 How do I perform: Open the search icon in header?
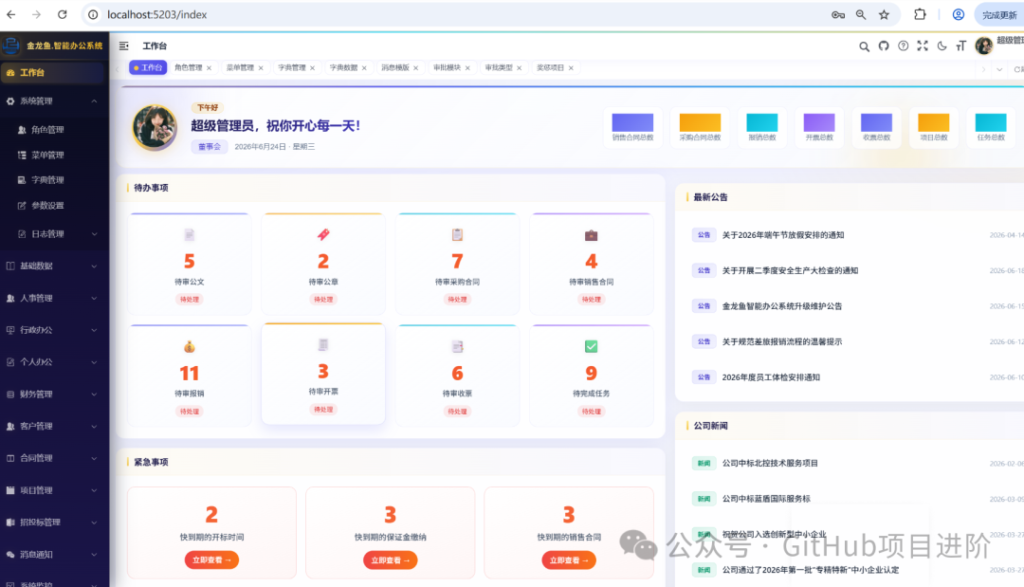tap(864, 46)
